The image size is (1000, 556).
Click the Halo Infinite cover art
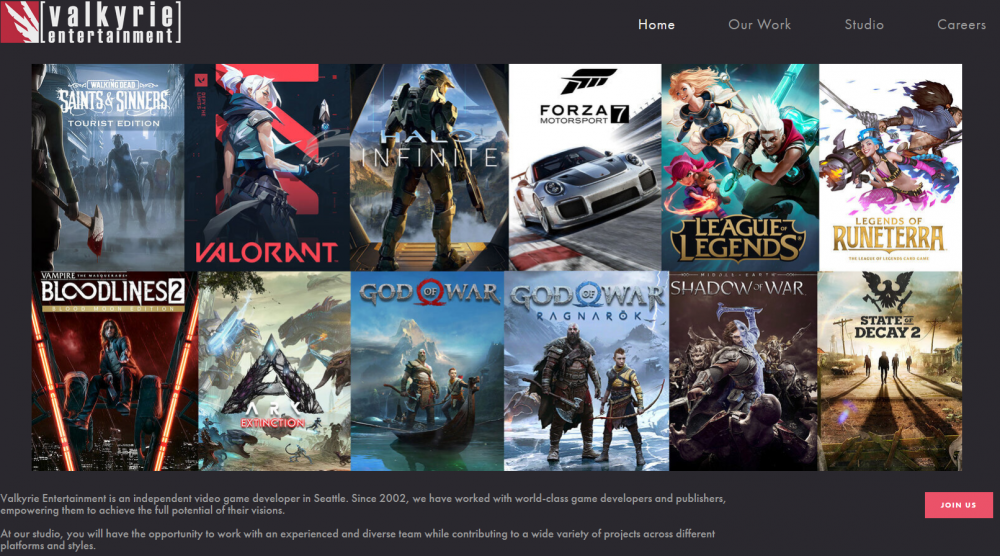pos(429,167)
